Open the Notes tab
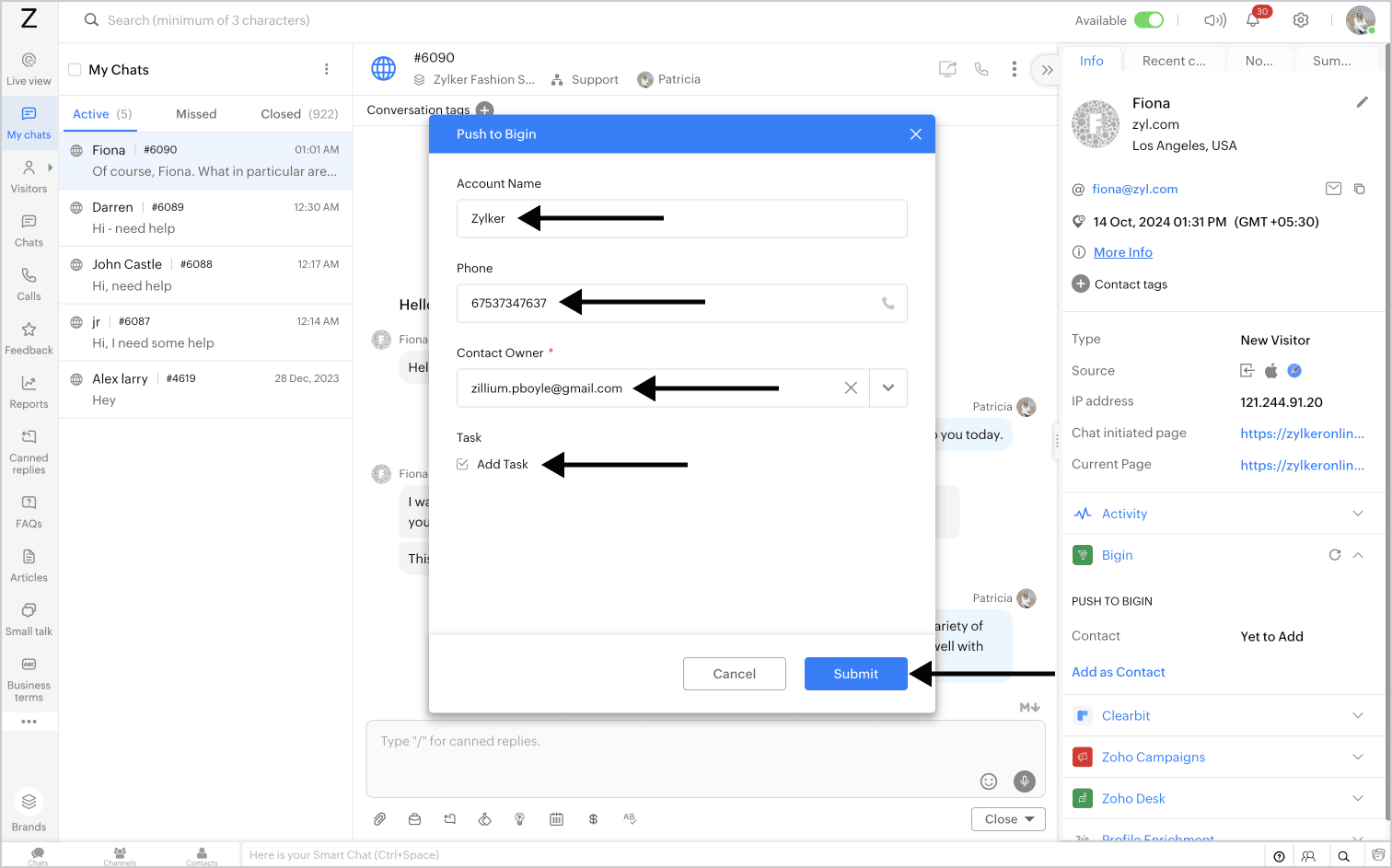The width and height of the screenshot is (1392, 868). pos(1259,61)
